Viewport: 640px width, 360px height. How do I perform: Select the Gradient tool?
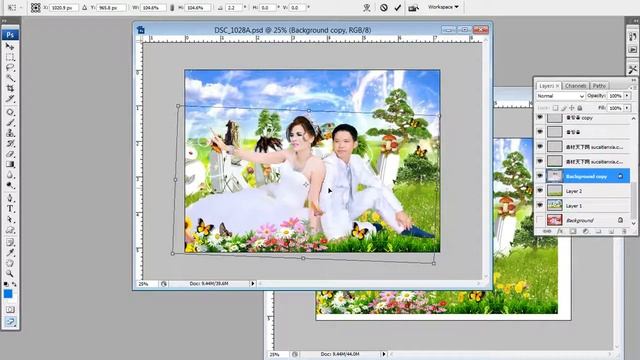pos(10,164)
